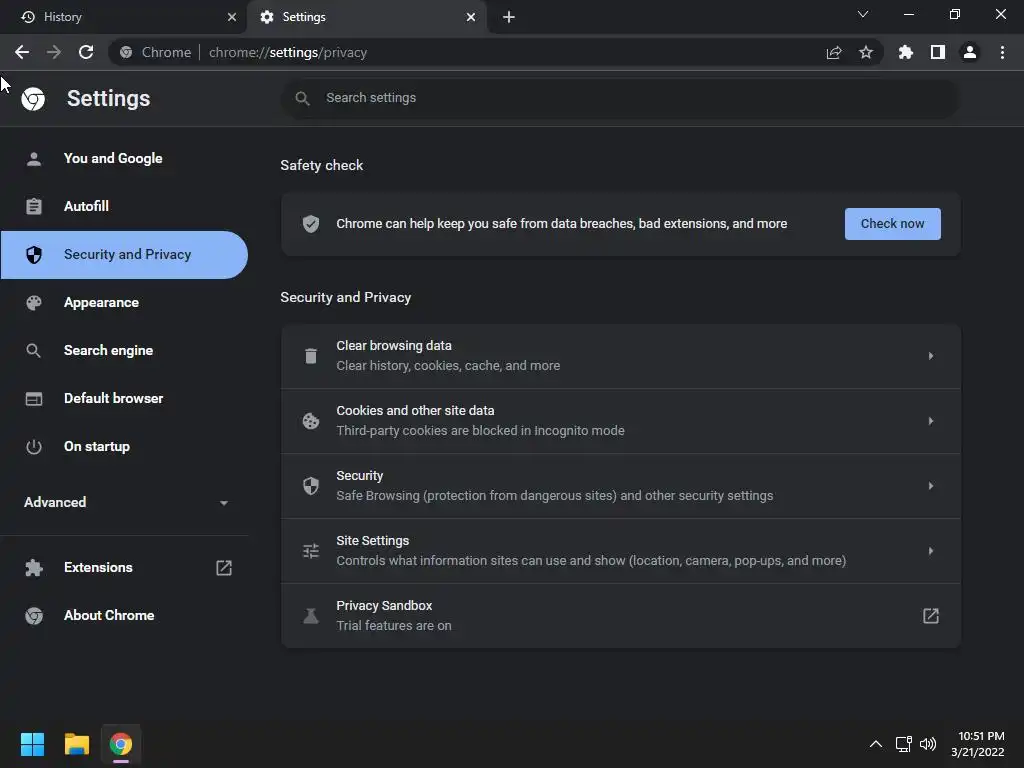Click the trash icon for Clear browsing data
This screenshot has width=1024, height=768.
[311, 356]
